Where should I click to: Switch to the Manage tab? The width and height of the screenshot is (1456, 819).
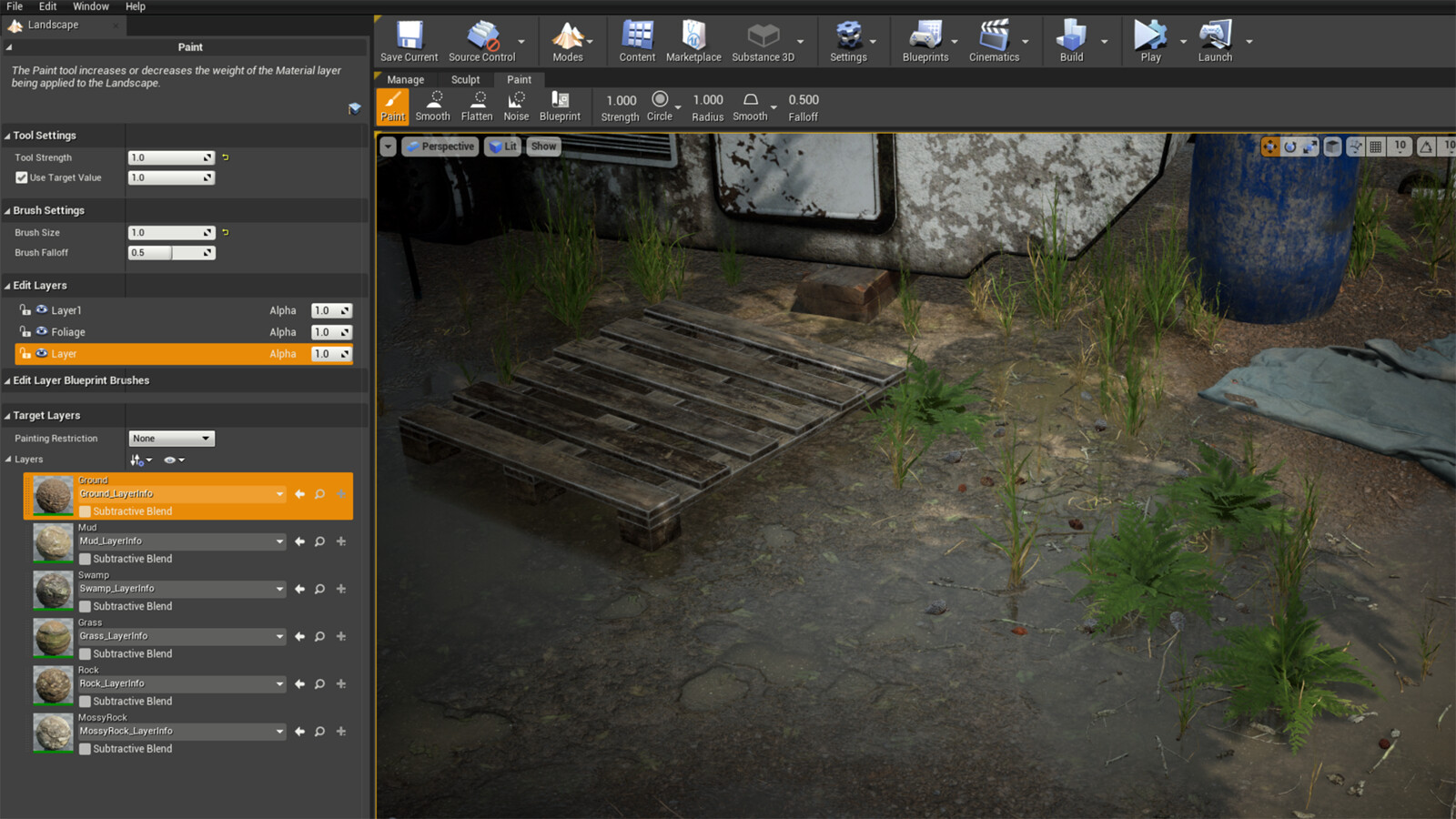coord(405,79)
